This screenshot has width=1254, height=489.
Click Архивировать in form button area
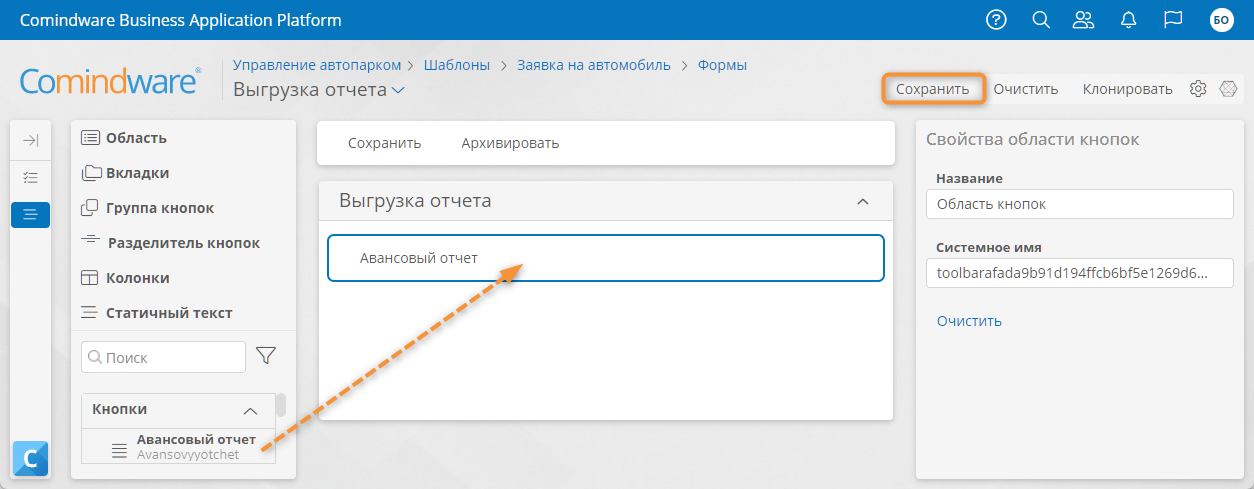click(510, 143)
